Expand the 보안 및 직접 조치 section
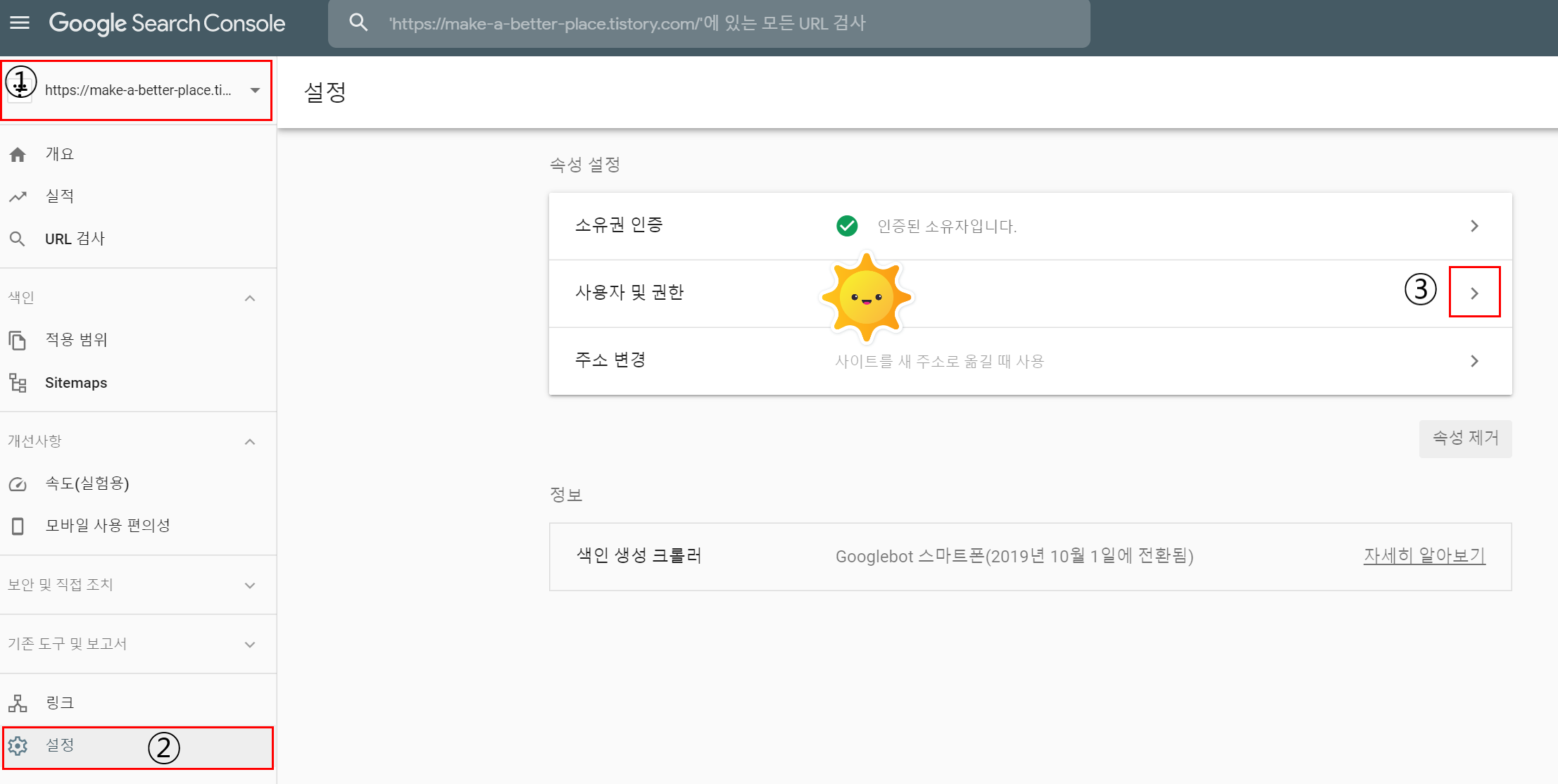Screen dimensions: 1558x784 click(250, 586)
